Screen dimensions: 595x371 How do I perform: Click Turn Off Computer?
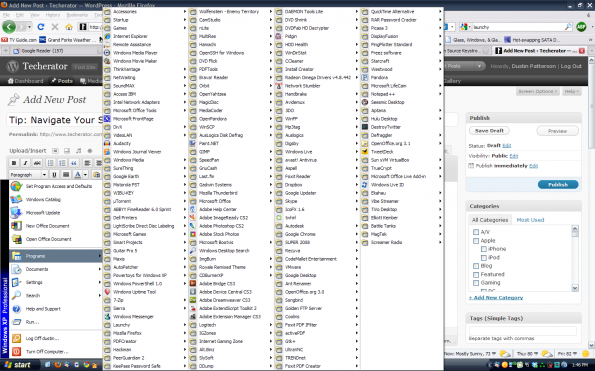pyautogui.click(x=47, y=352)
